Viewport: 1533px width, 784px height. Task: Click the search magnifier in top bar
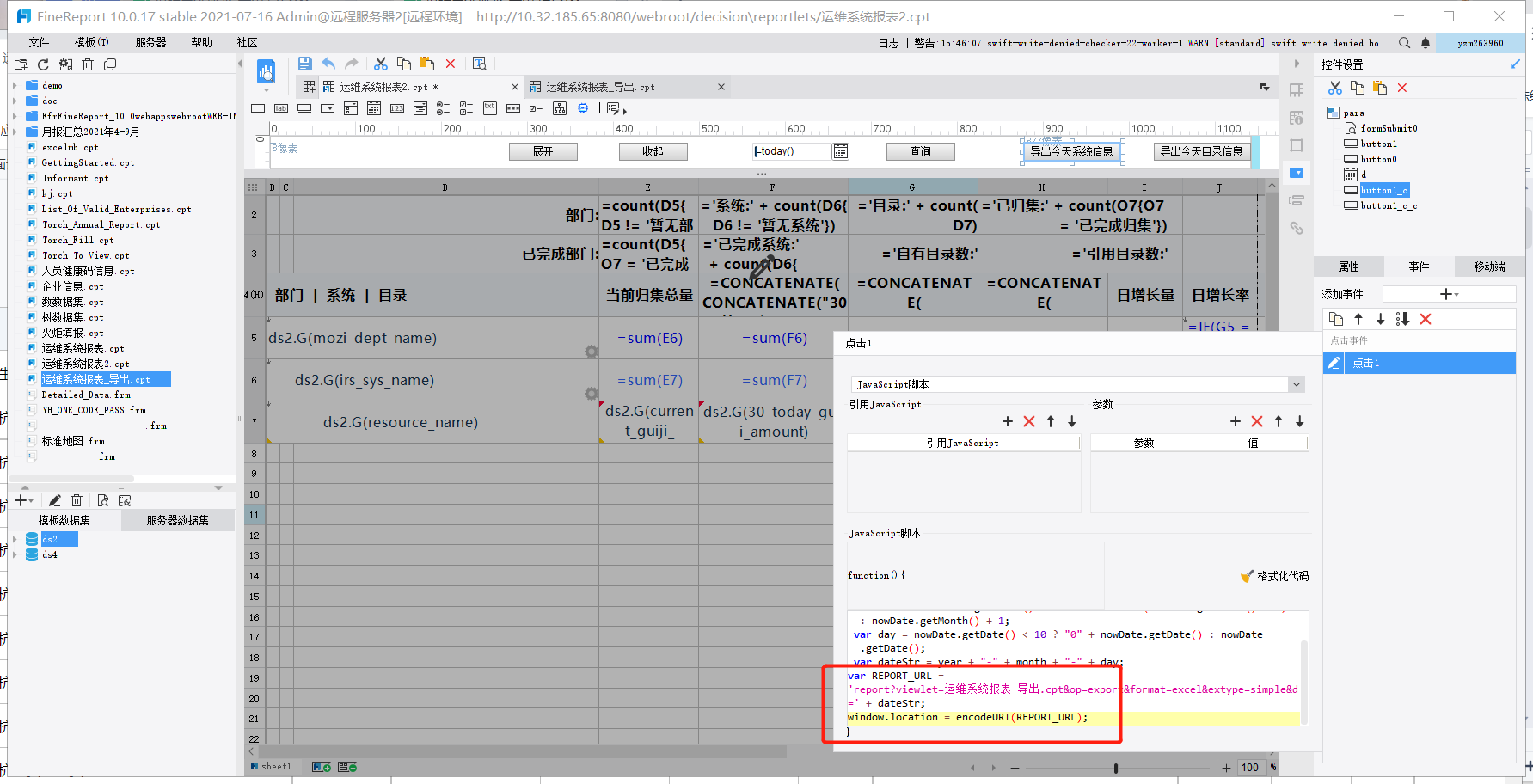pyautogui.click(x=1405, y=42)
